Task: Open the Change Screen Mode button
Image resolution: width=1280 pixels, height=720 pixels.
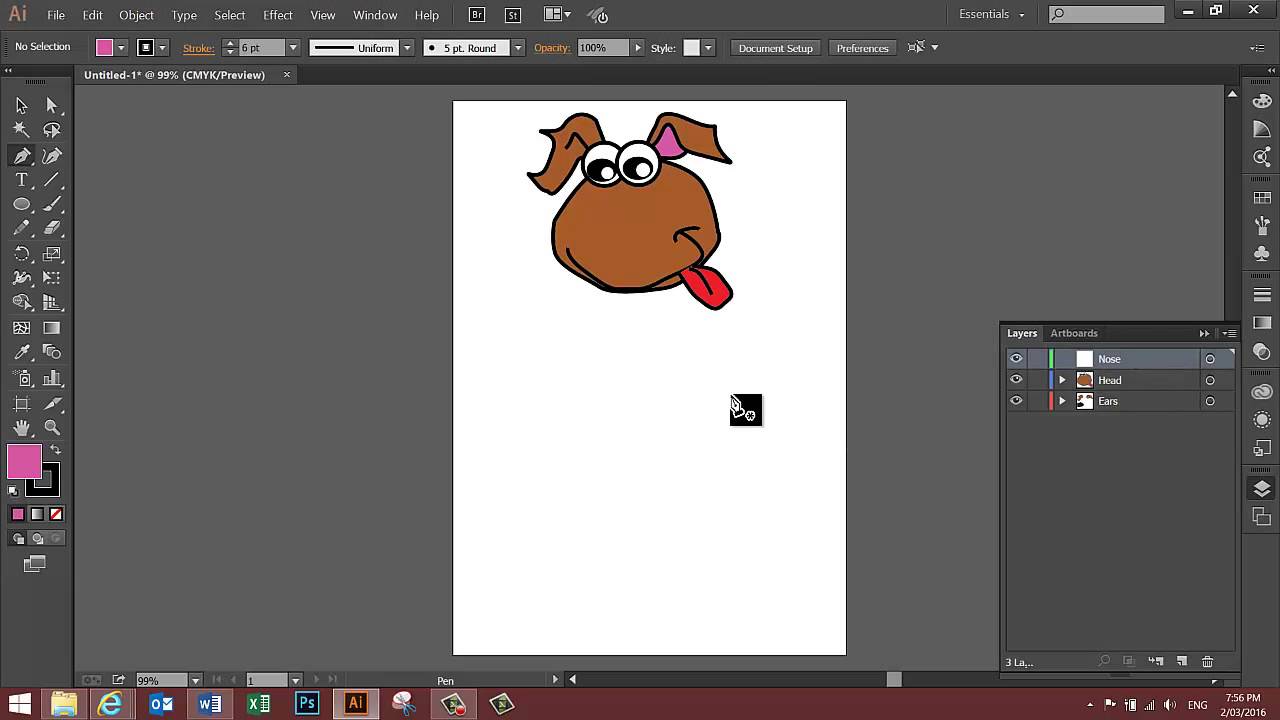Action: (x=35, y=564)
